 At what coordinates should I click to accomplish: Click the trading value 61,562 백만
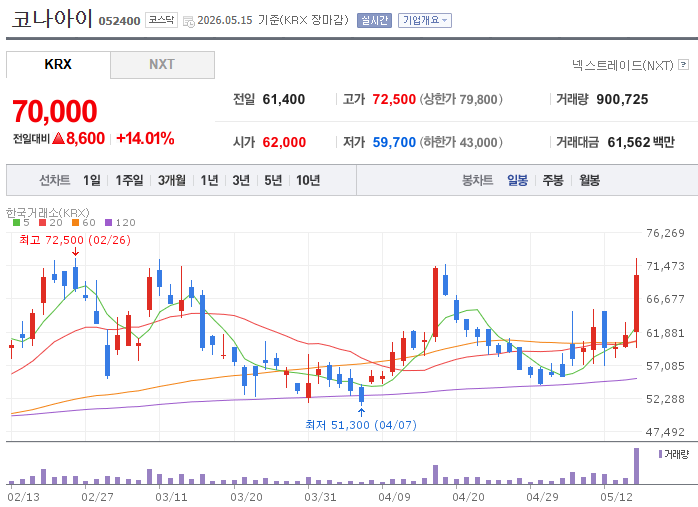pyautogui.click(x=641, y=142)
